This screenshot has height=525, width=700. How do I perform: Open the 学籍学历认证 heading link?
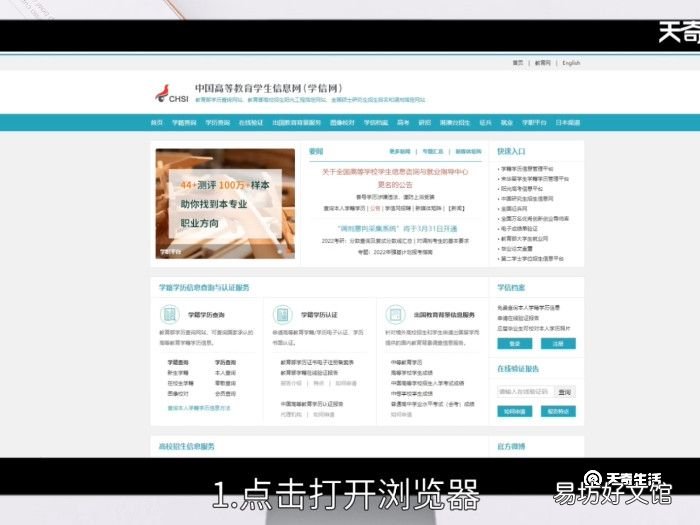319,315
